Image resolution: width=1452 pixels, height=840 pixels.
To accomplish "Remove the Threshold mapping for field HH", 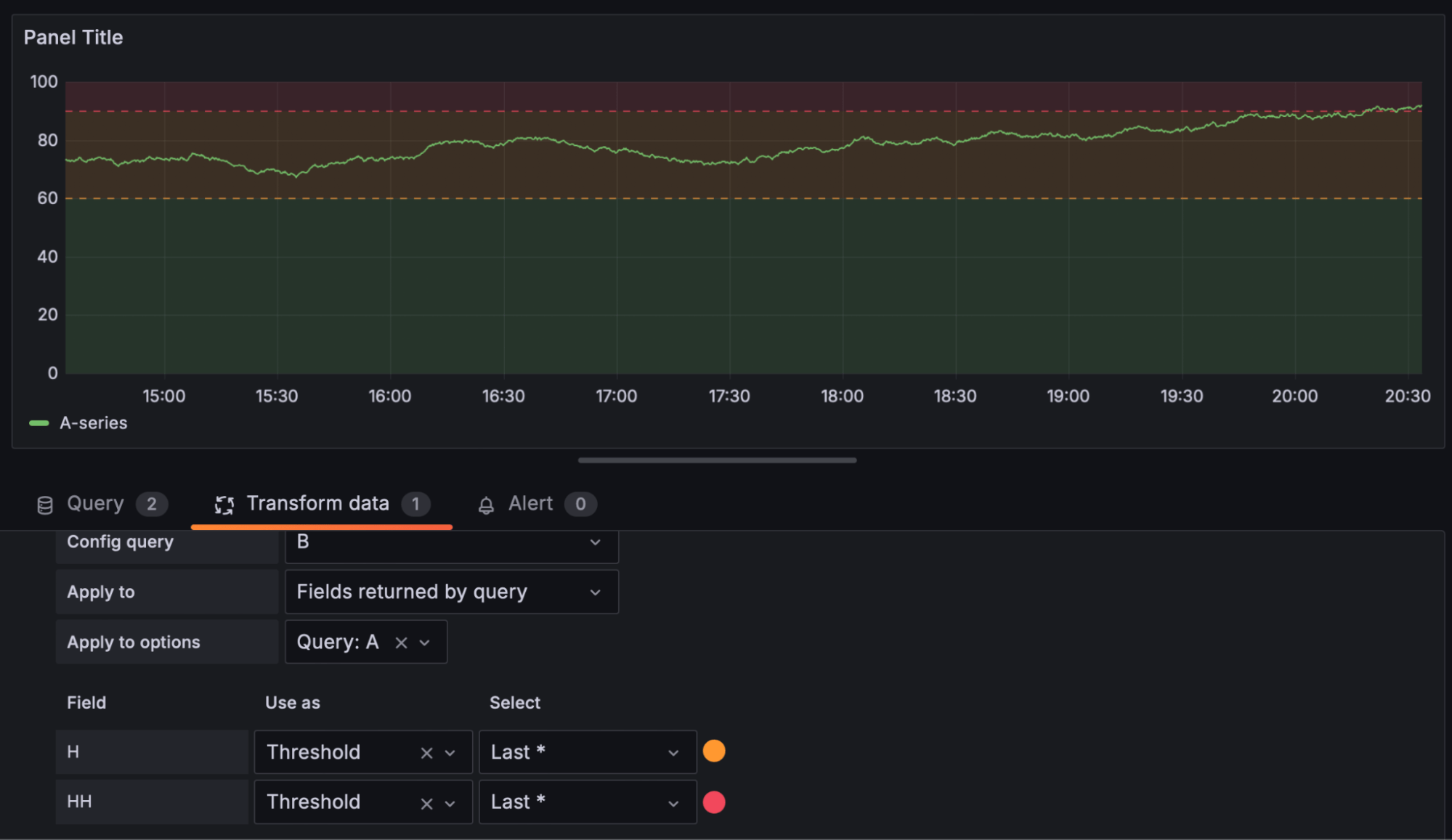I will click(x=426, y=802).
